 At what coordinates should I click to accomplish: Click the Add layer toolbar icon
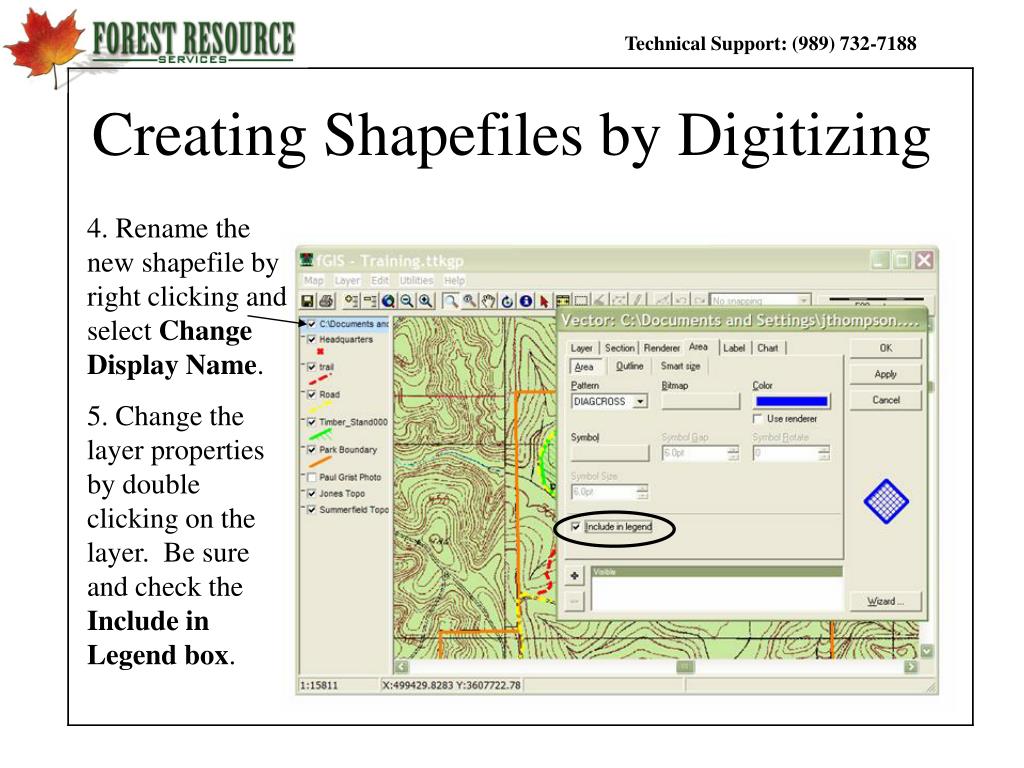tap(351, 301)
